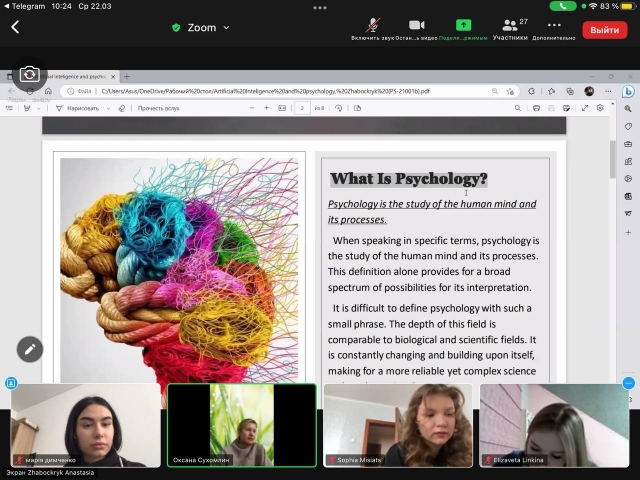Image resolution: width=640 pixels, height=480 pixels.
Task: Open the participants list
Action: point(510,25)
